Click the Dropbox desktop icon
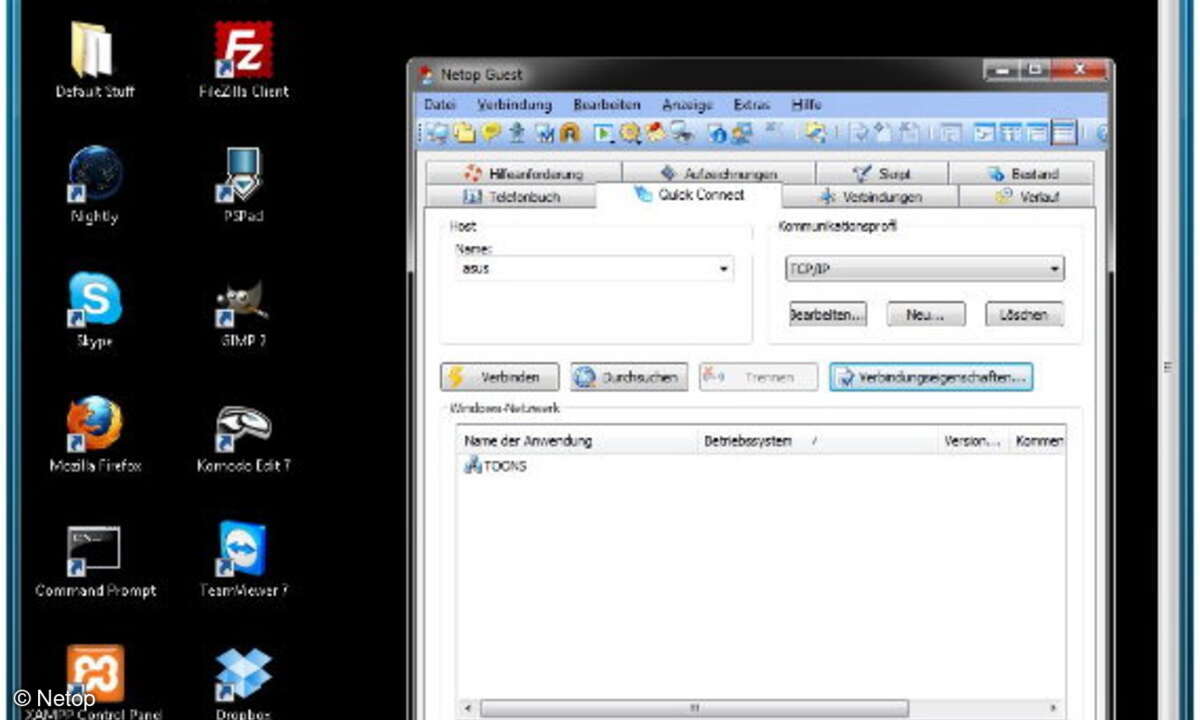 click(x=243, y=685)
